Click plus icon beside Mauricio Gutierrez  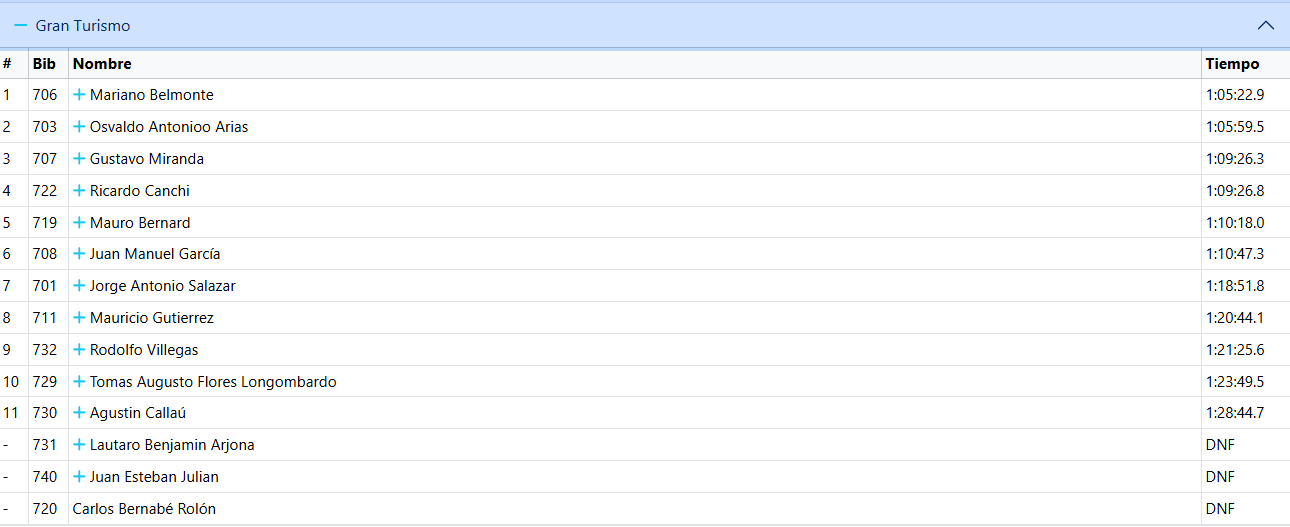79,318
